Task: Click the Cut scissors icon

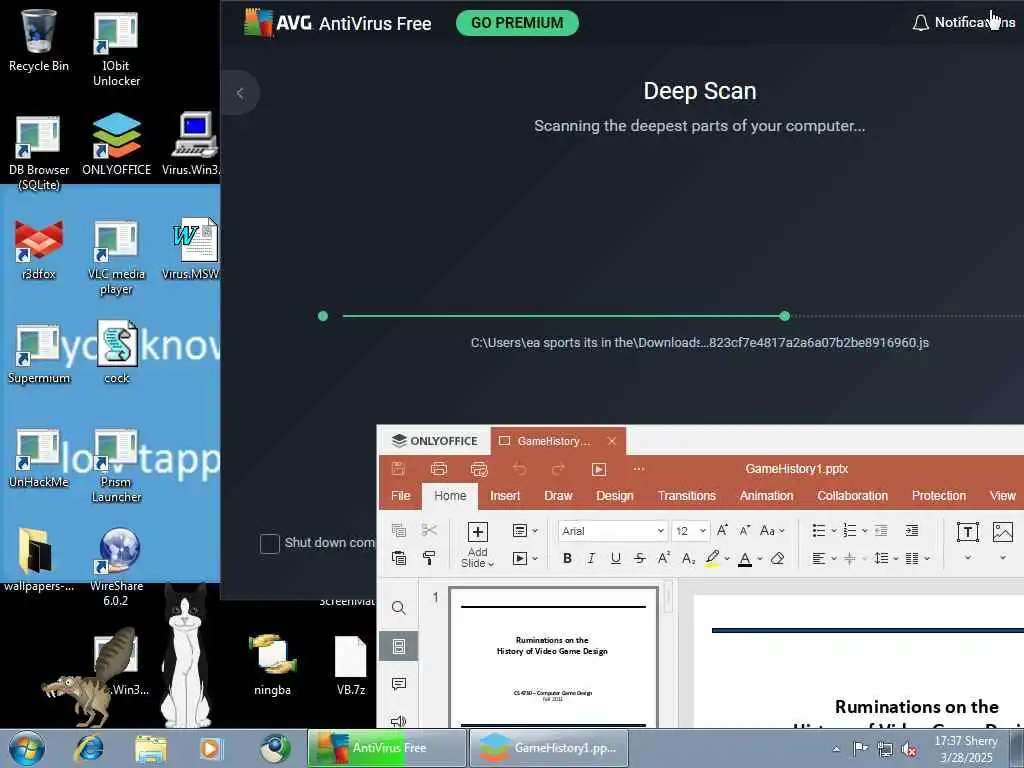Action: pyautogui.click(x=429, y=530)
